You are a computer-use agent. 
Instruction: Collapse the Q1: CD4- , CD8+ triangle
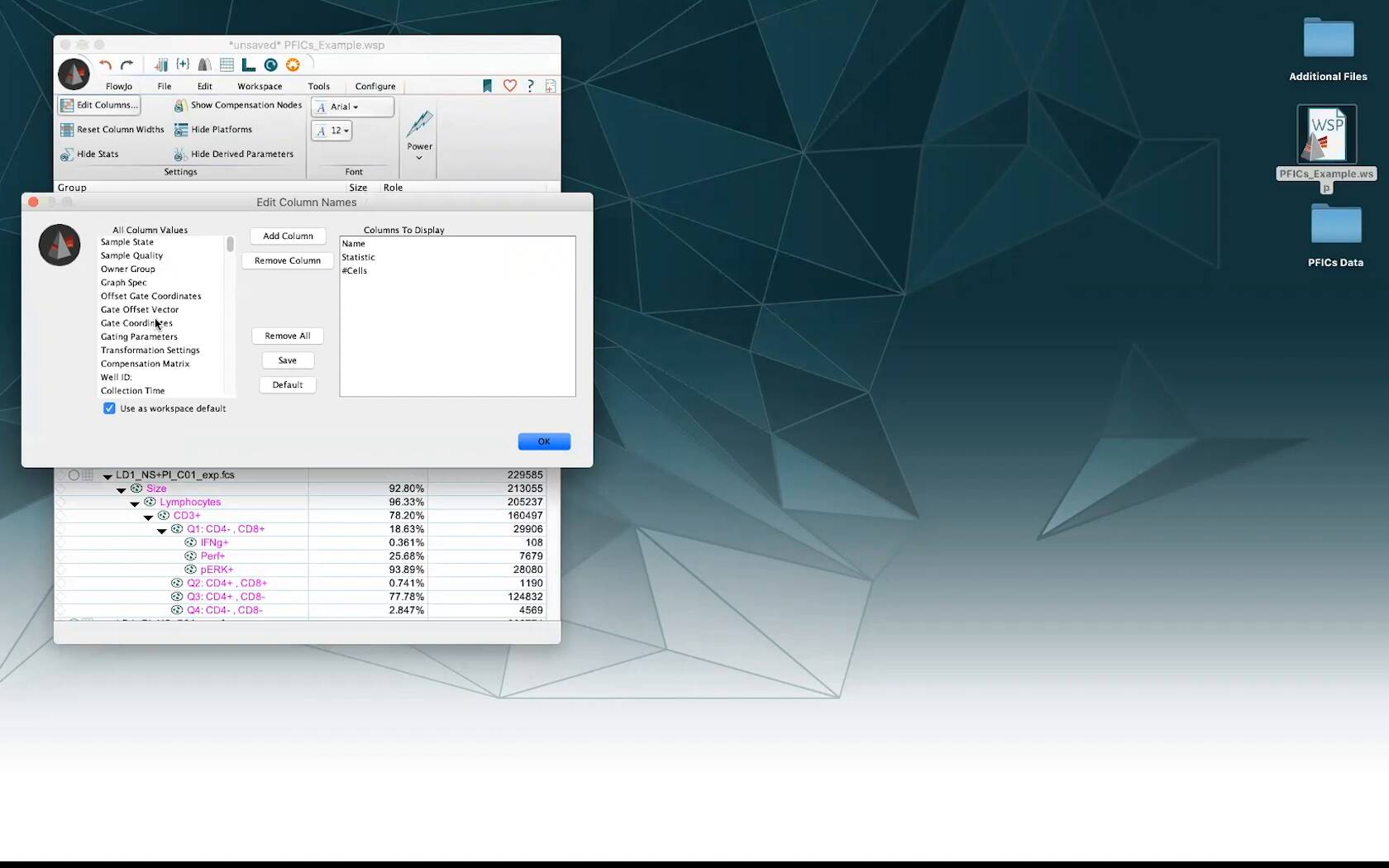pos(162,531)
